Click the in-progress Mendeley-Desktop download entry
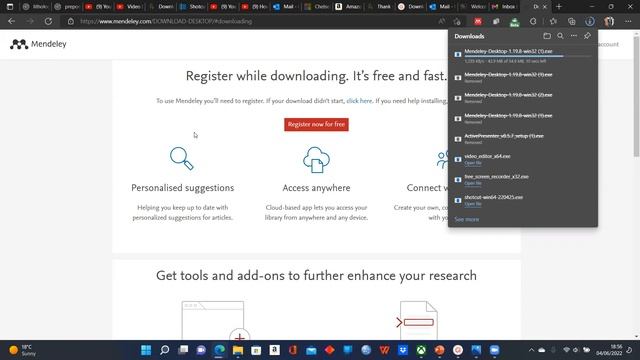Viewport: 640px width, 360px height. click(523, 56)
